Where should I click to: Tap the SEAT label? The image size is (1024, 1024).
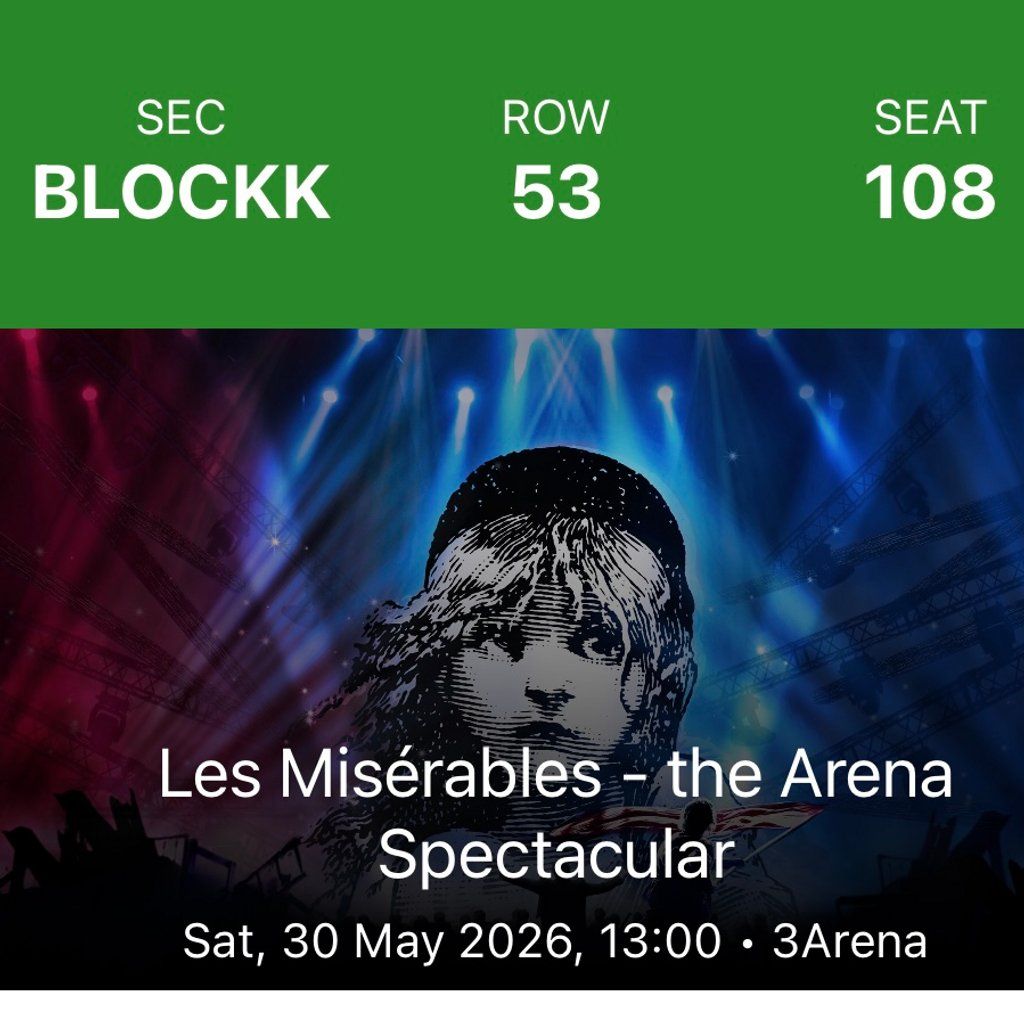pyautogui.click(x=930, y=119)
